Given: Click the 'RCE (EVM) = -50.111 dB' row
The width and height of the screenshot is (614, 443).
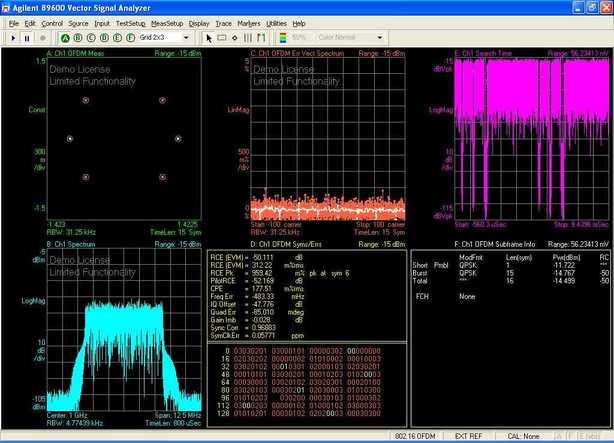Looking at the screenshot, I should 256,258.
